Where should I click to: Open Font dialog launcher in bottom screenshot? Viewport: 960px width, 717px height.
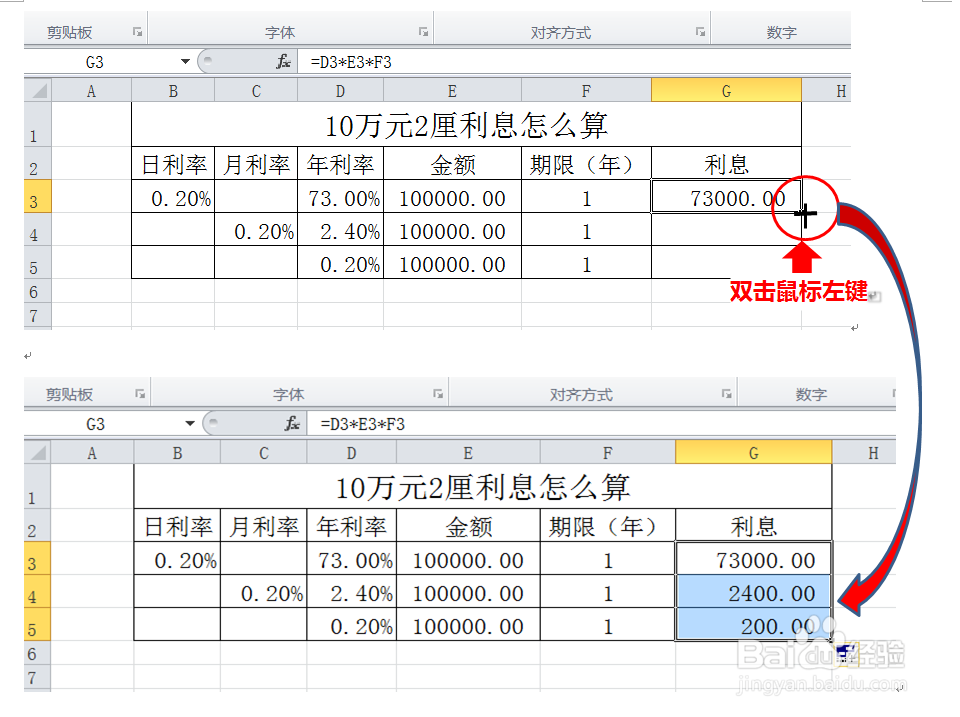438,394
